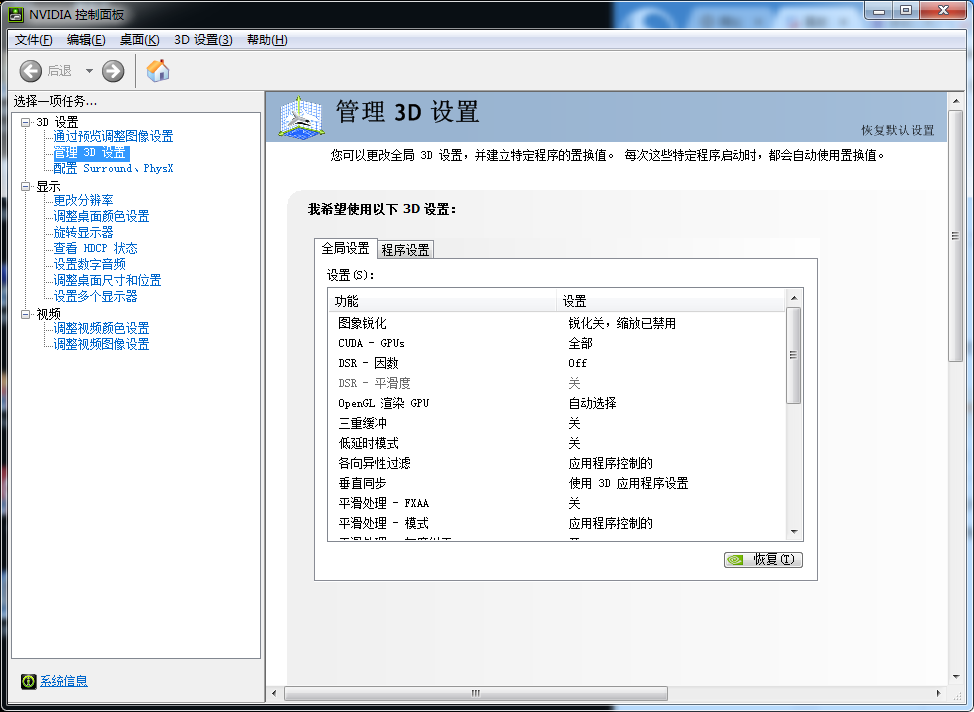The height and width of the screenshot is (712, 974).
Task: Open the 调整桌面尺寸和位置 task
Action: (107, 281)
